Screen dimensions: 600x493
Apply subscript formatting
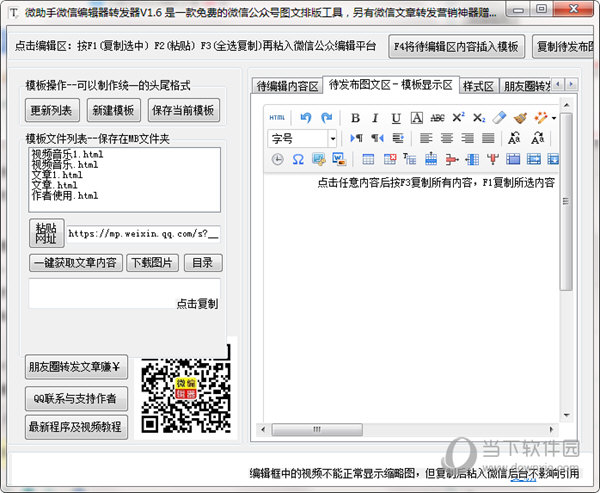479,118
